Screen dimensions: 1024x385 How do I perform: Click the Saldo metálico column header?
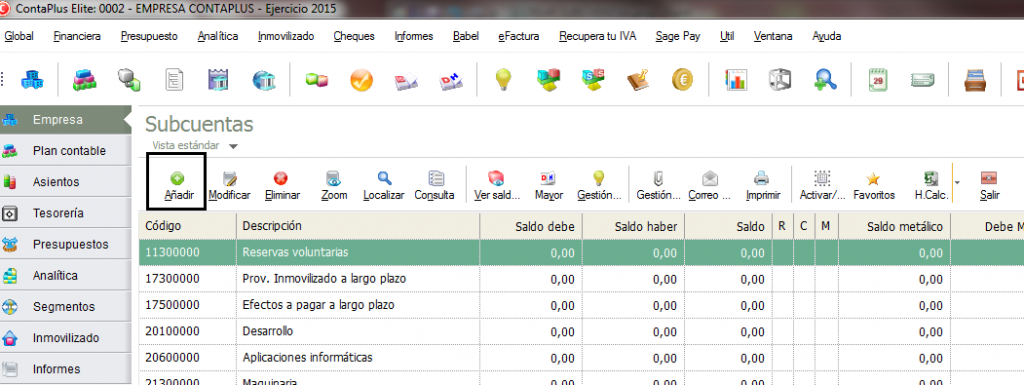[x=895, y=226]
